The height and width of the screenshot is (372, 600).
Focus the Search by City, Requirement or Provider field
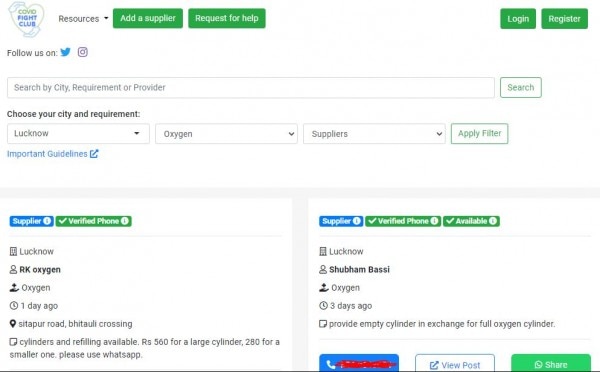tap(251, 87)
